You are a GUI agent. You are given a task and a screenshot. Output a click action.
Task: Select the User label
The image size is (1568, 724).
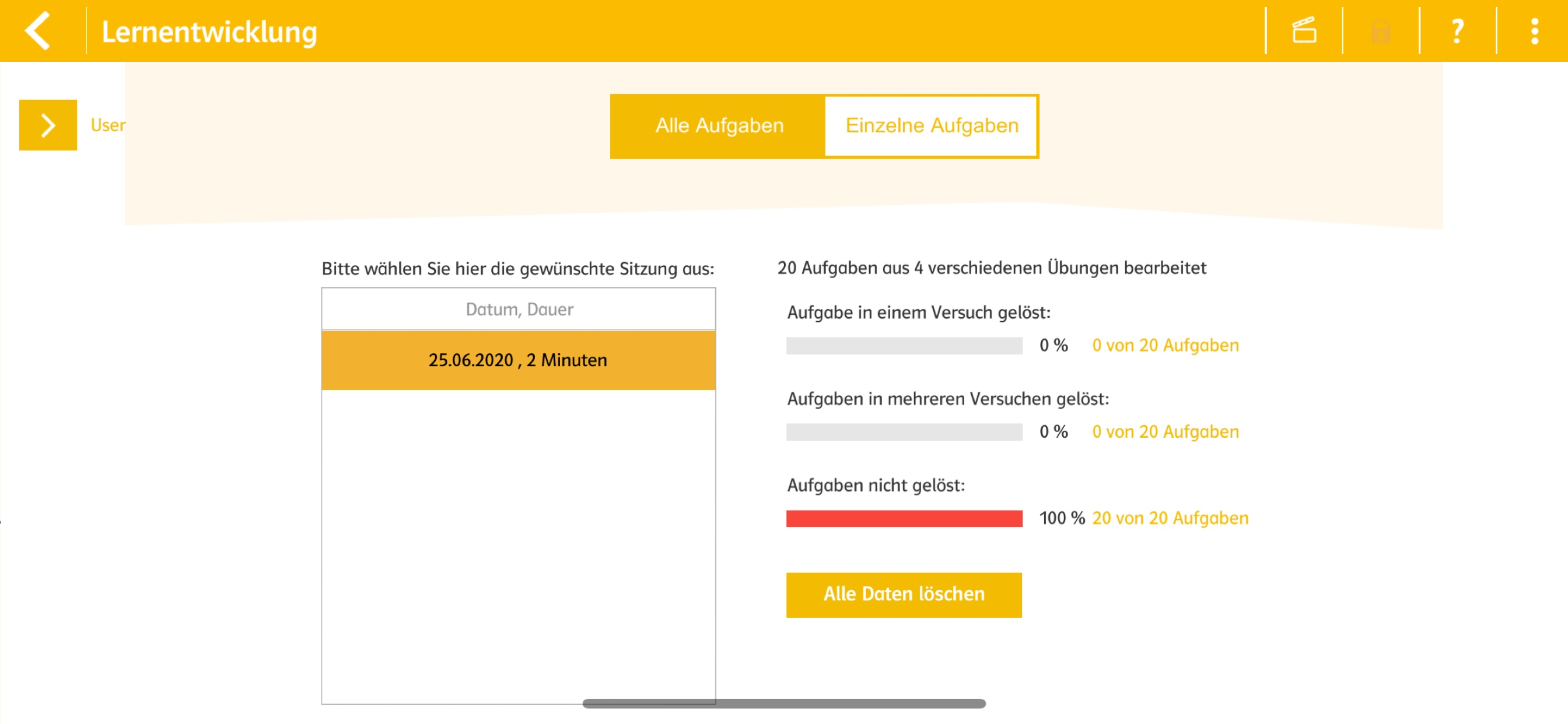click(x=108, y=125)
